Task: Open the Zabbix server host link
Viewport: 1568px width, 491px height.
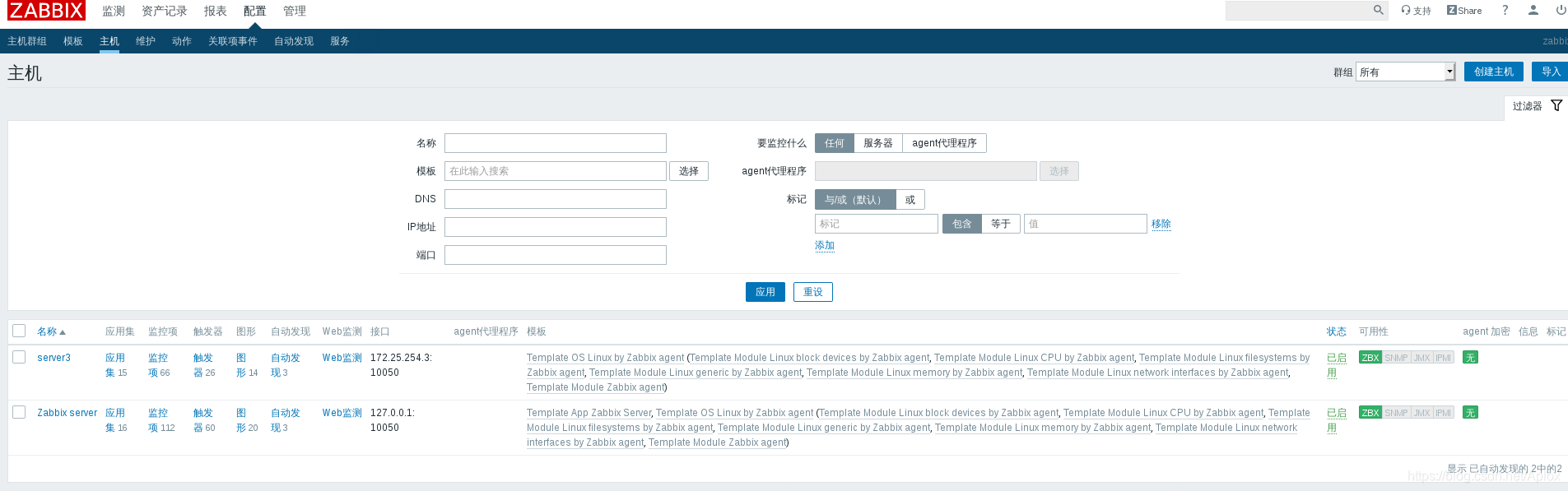Action: tap(67, 413)
